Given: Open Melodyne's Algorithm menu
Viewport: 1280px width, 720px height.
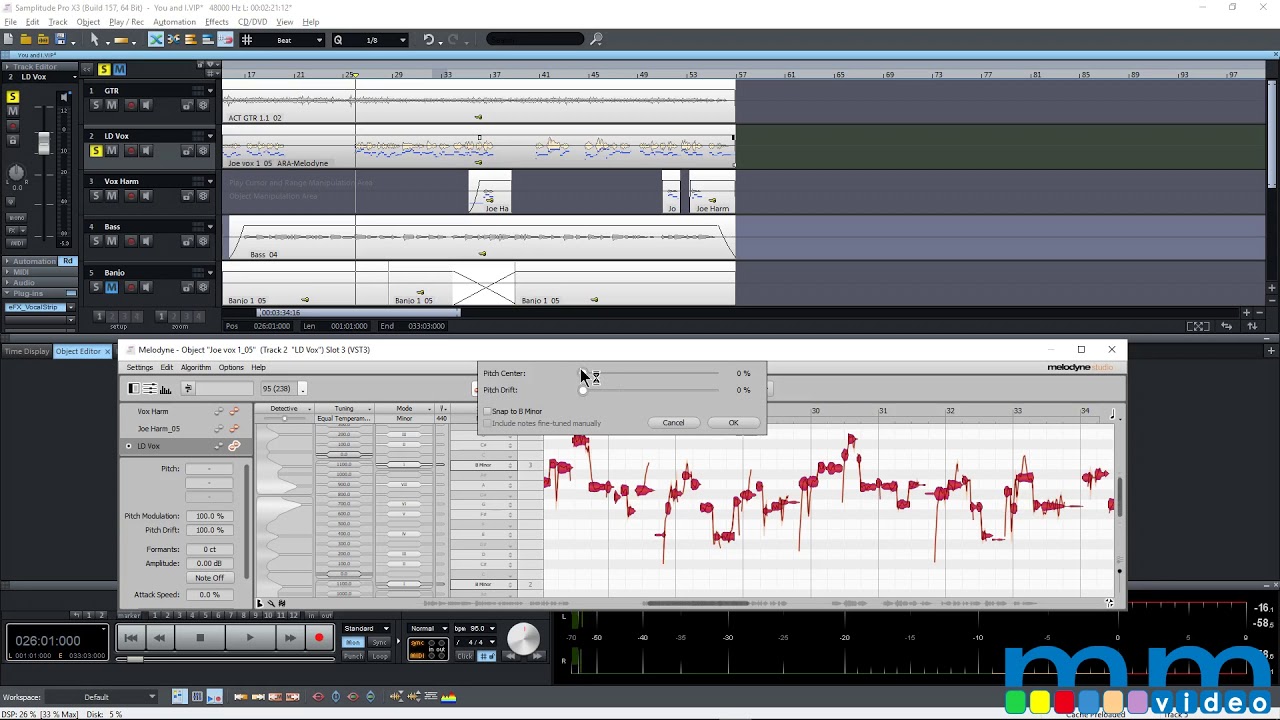Looking at the screenshot, I should tap(196, 368).
